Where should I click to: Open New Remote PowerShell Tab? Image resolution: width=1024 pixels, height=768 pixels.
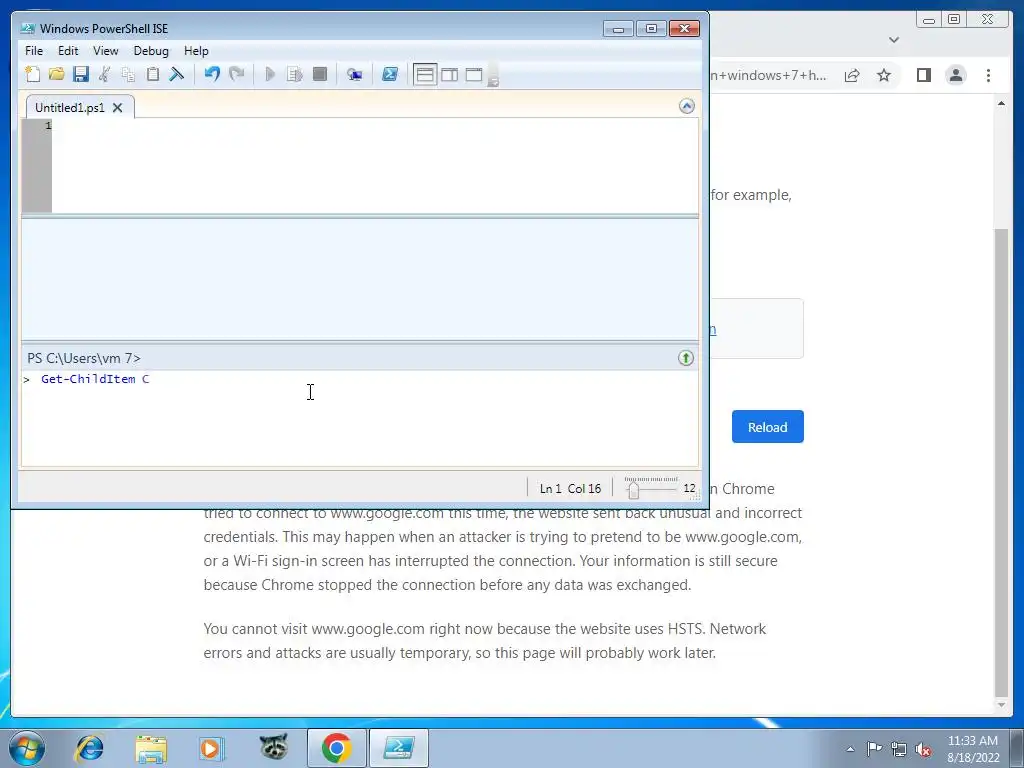coord(355,74)
